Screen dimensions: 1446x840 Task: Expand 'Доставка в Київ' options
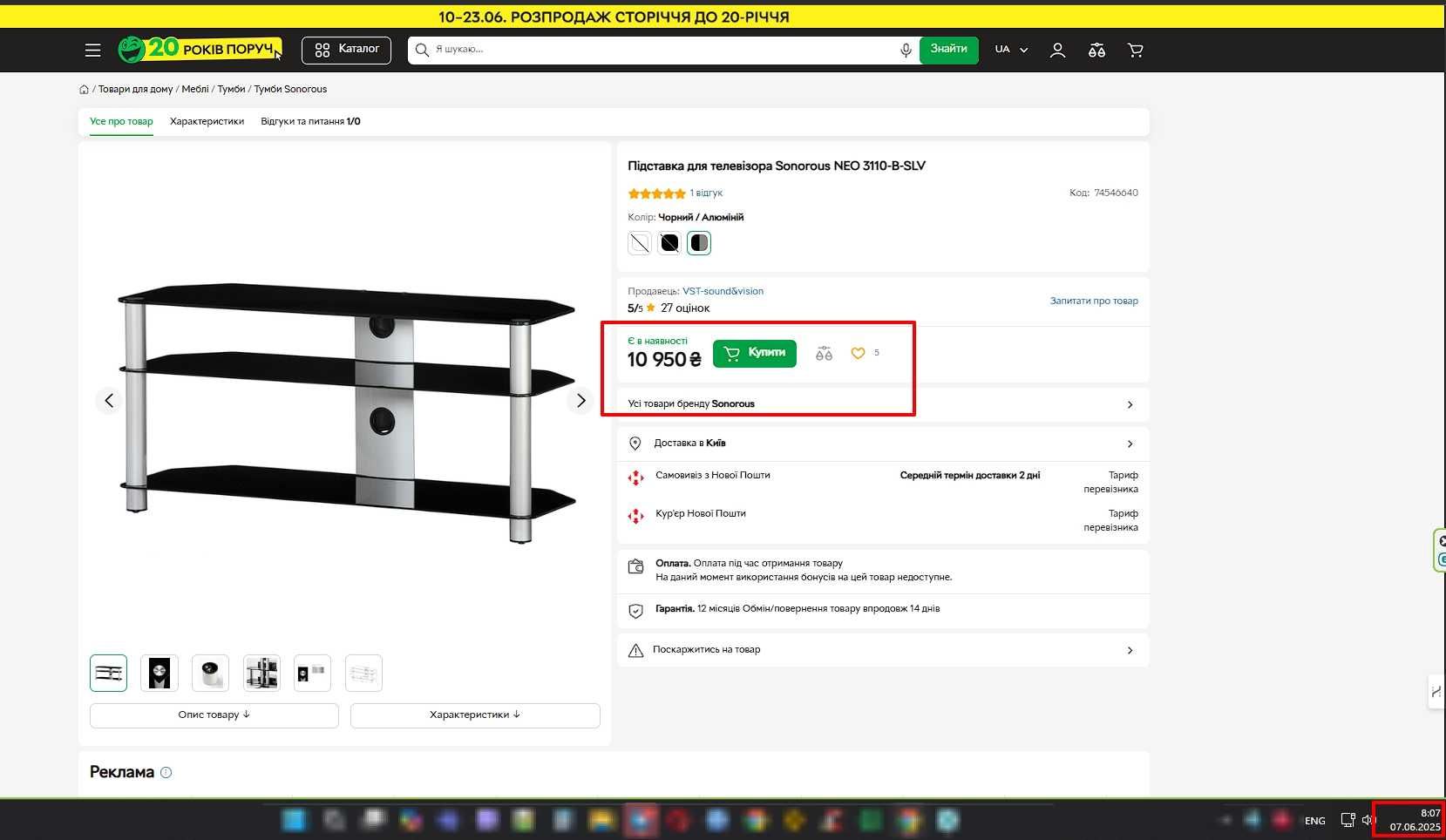coord(882,444)
